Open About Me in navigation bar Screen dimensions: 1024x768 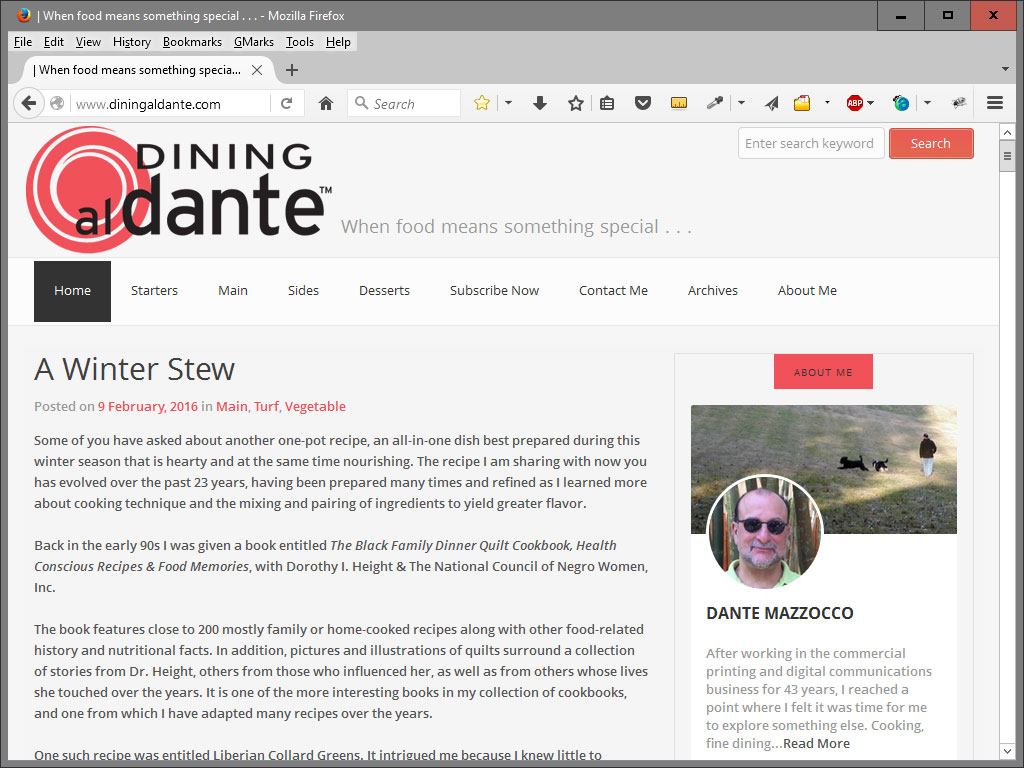[807, 291]
